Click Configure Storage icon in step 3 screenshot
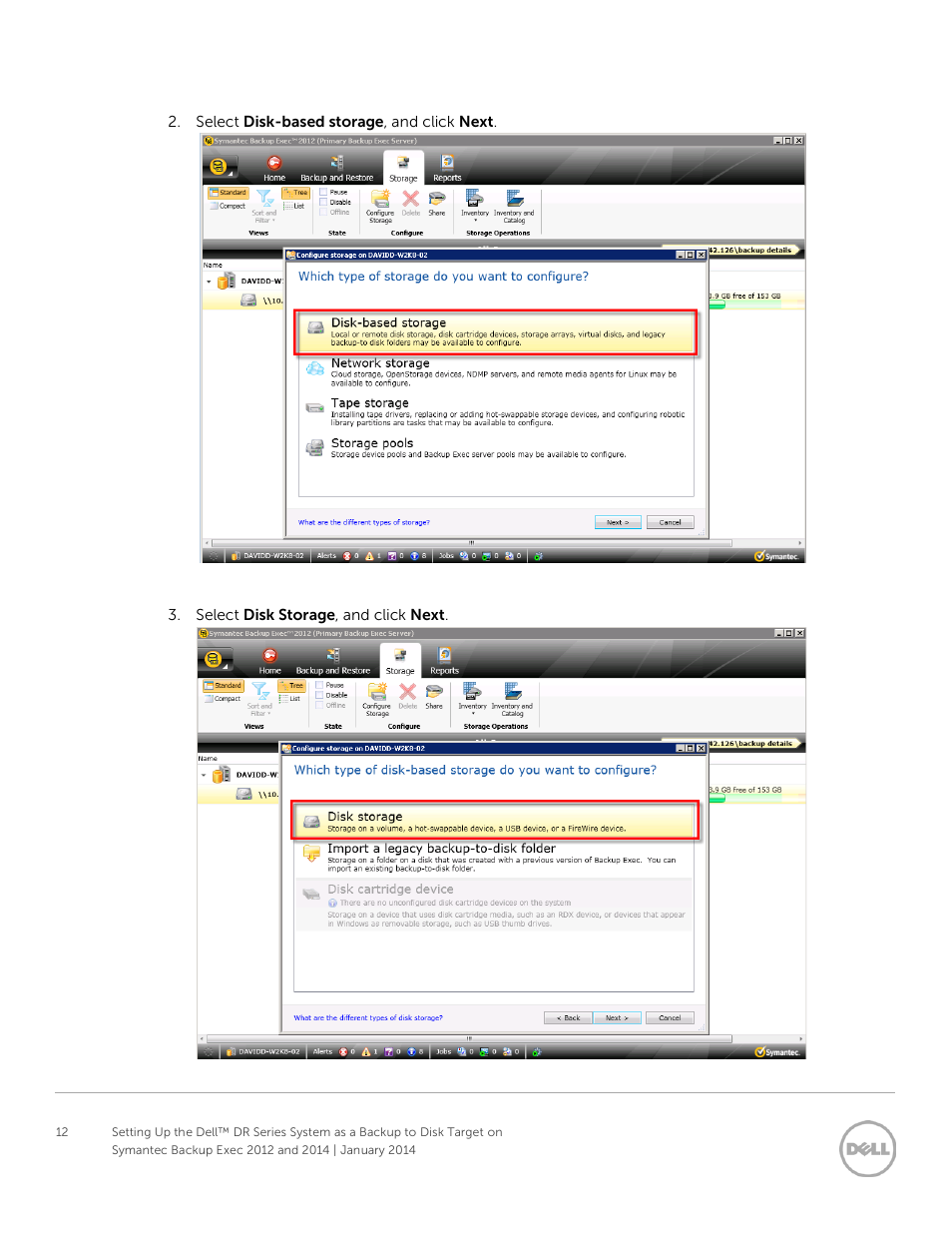This screenshot has height=1233, width=952. 376,699
